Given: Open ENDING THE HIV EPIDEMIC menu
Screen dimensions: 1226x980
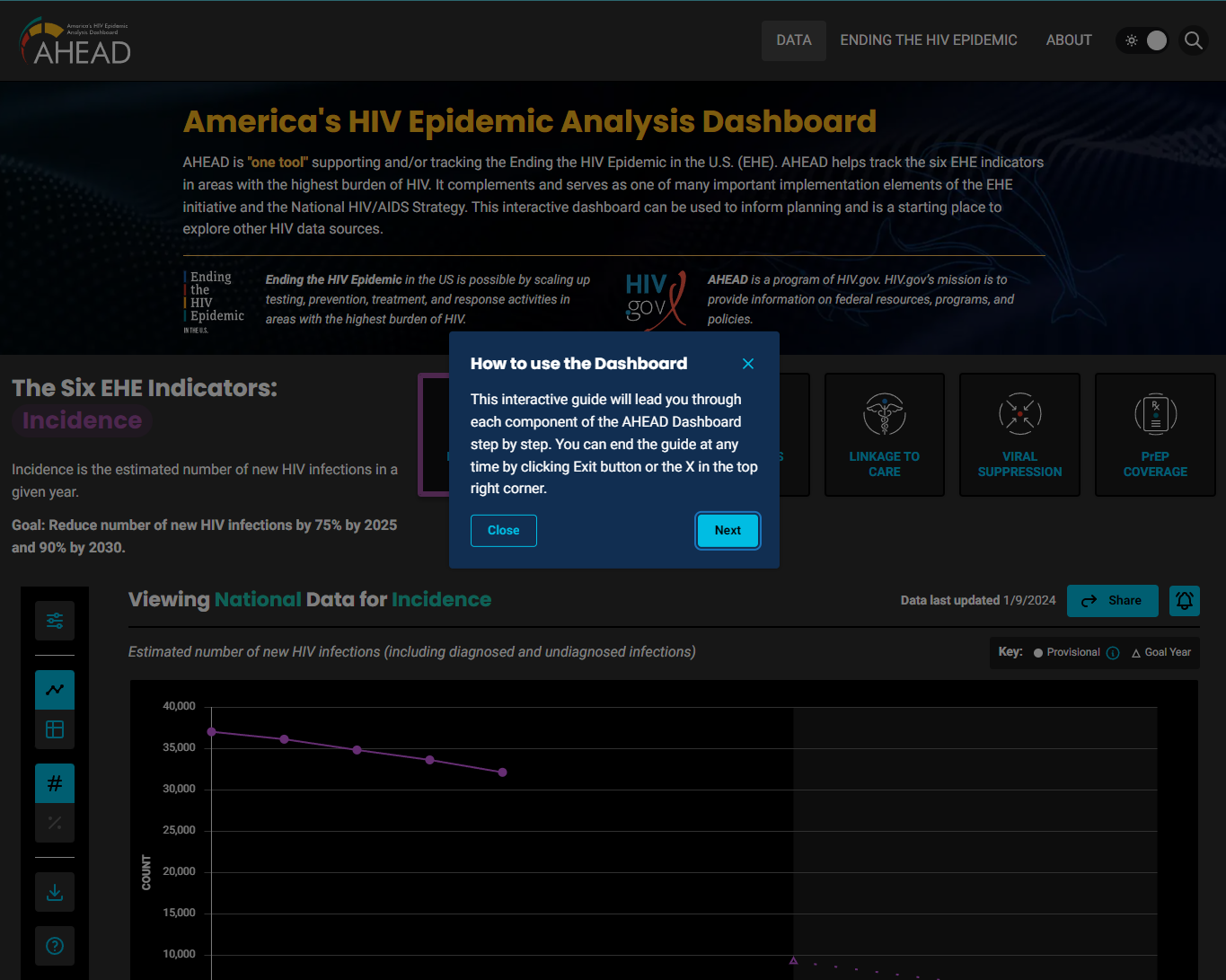Looking at the screenshot, I should pos(929,40).
